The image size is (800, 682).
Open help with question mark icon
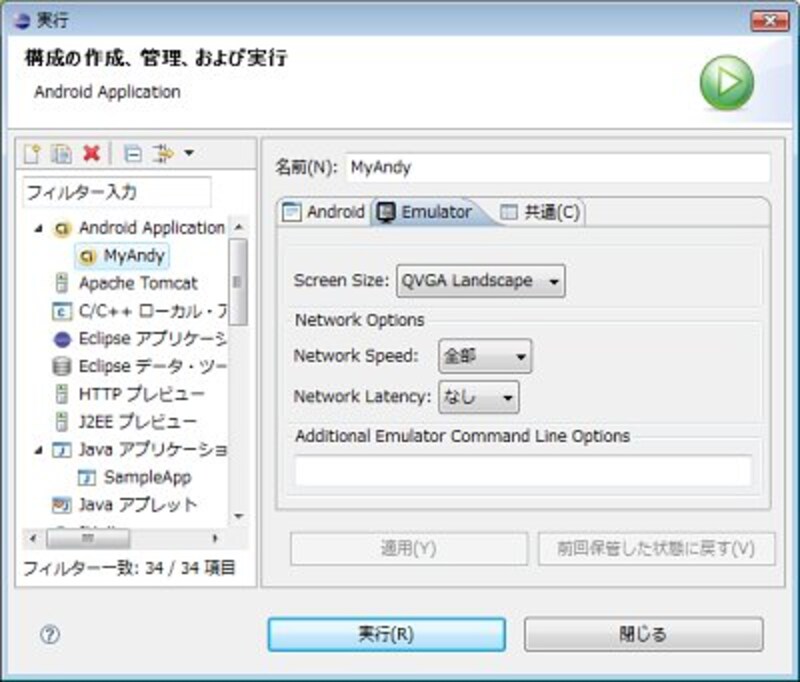coord(50,635)
